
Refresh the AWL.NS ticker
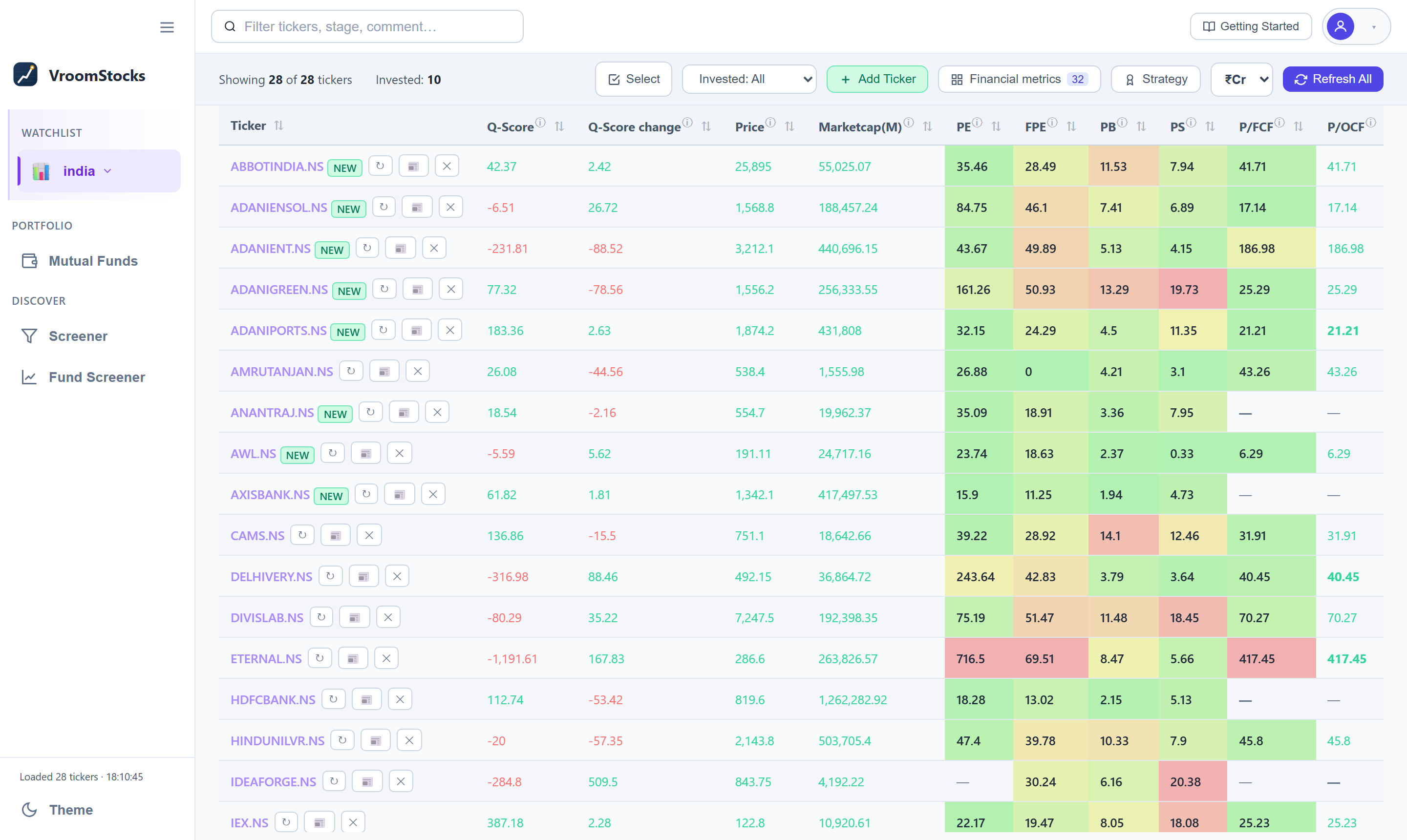tap(333, 453)
